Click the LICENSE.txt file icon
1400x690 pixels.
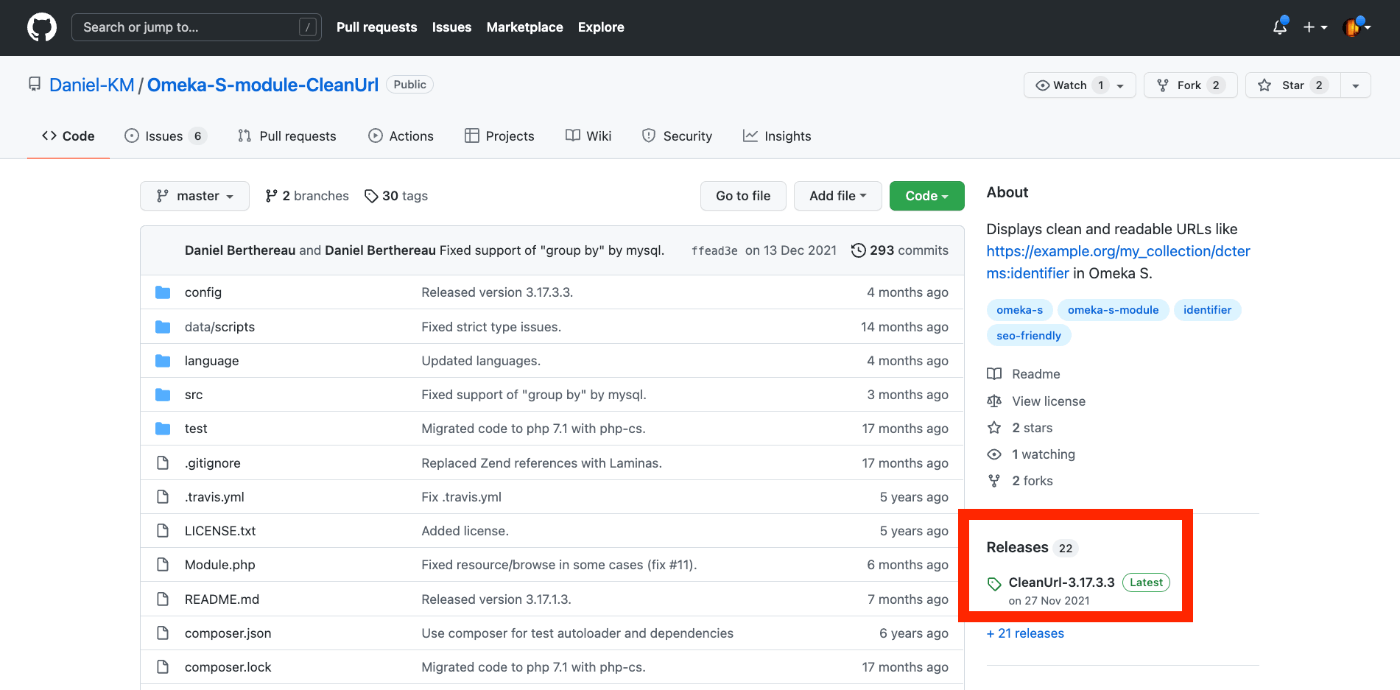pyautogui.click(x=163, y=531)
